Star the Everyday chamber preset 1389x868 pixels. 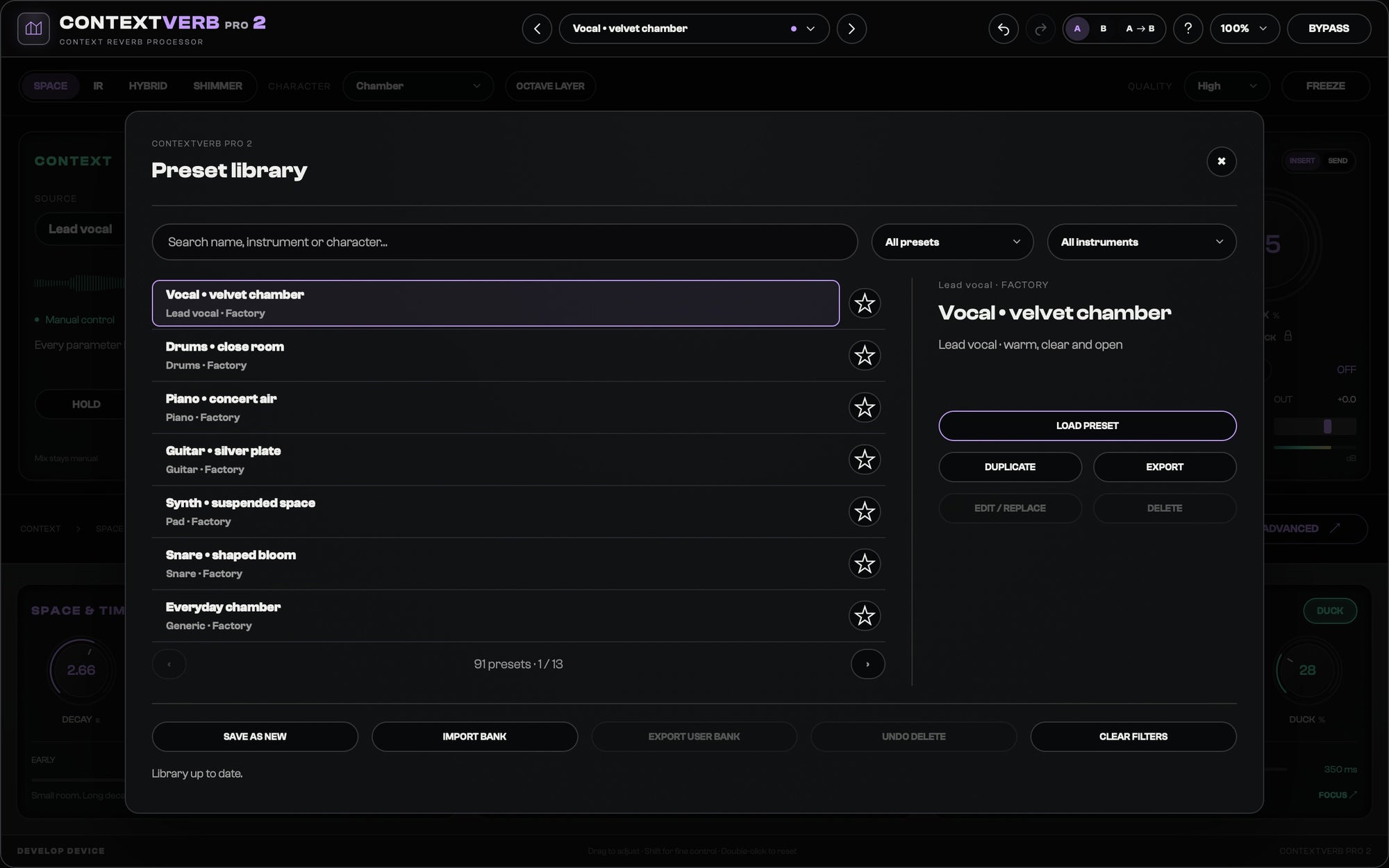click(x=865, y=616)
